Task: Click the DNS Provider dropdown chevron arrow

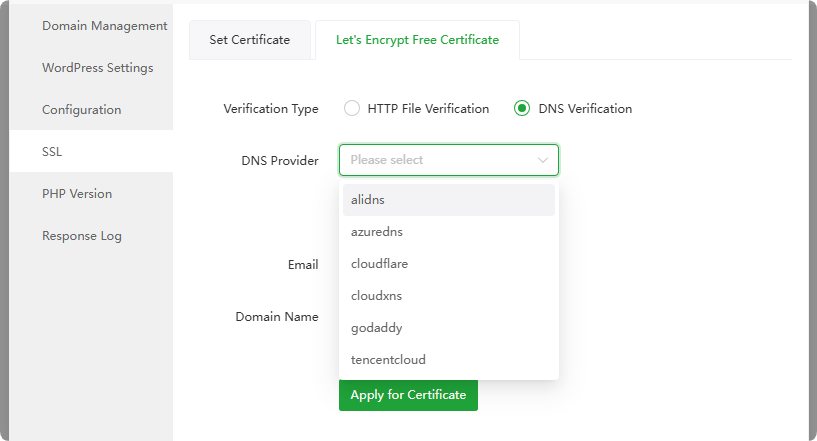Action: (543, 160)
